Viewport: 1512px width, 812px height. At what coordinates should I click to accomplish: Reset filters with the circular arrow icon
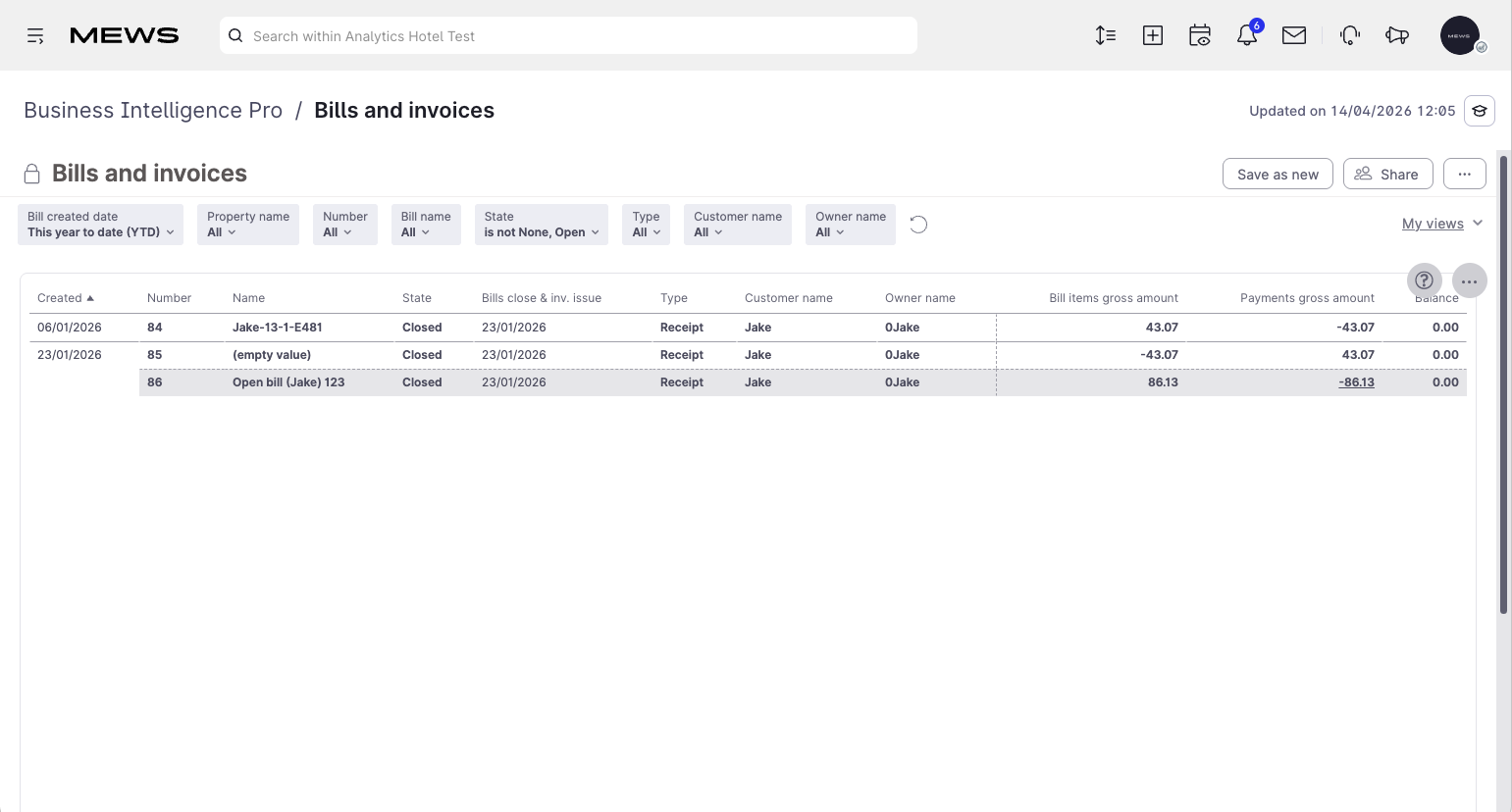[x=918, y=225]
